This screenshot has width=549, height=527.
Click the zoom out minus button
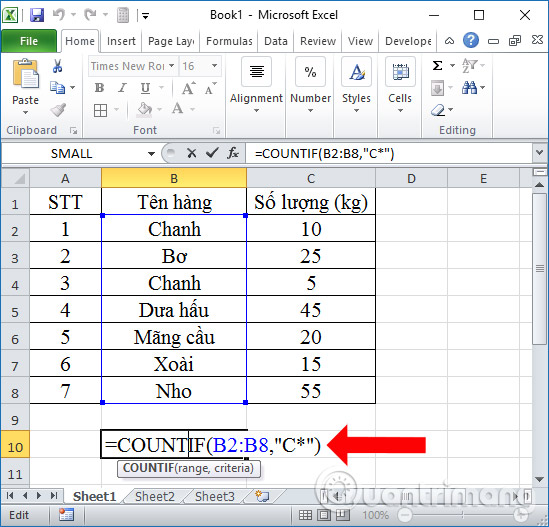point(405,515)
